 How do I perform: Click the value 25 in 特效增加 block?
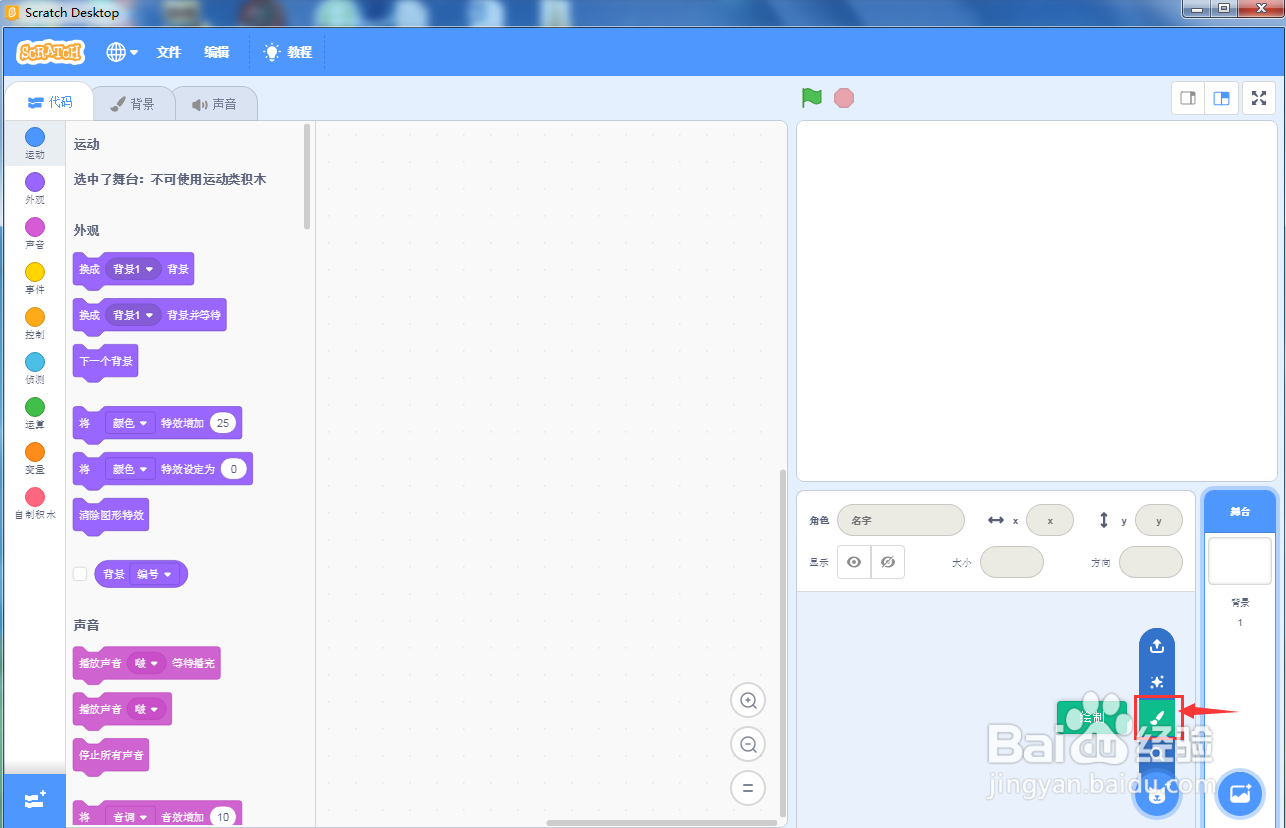point(223,423)
